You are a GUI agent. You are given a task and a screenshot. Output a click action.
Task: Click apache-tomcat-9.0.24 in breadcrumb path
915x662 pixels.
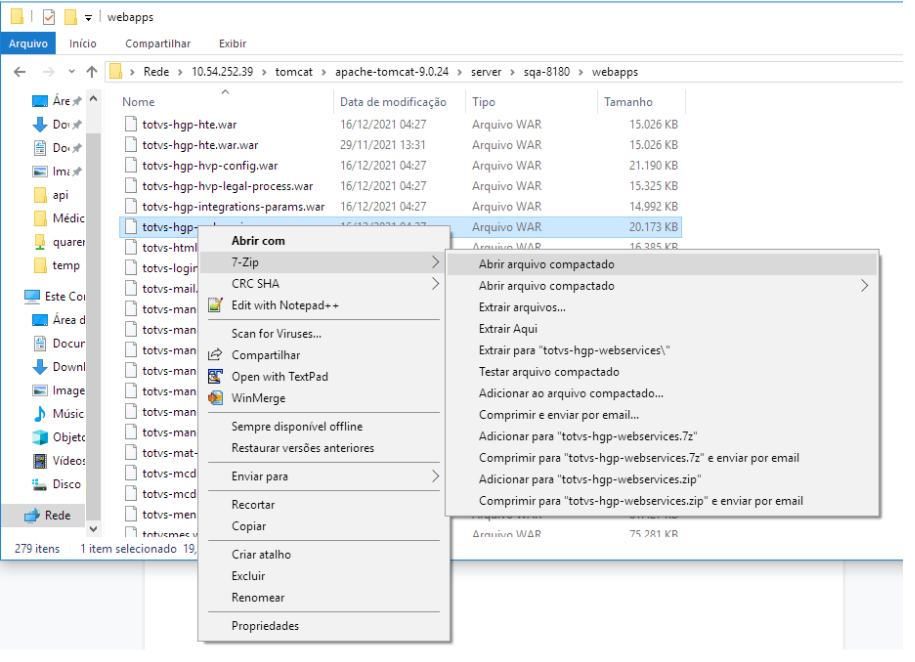point(392,72)
